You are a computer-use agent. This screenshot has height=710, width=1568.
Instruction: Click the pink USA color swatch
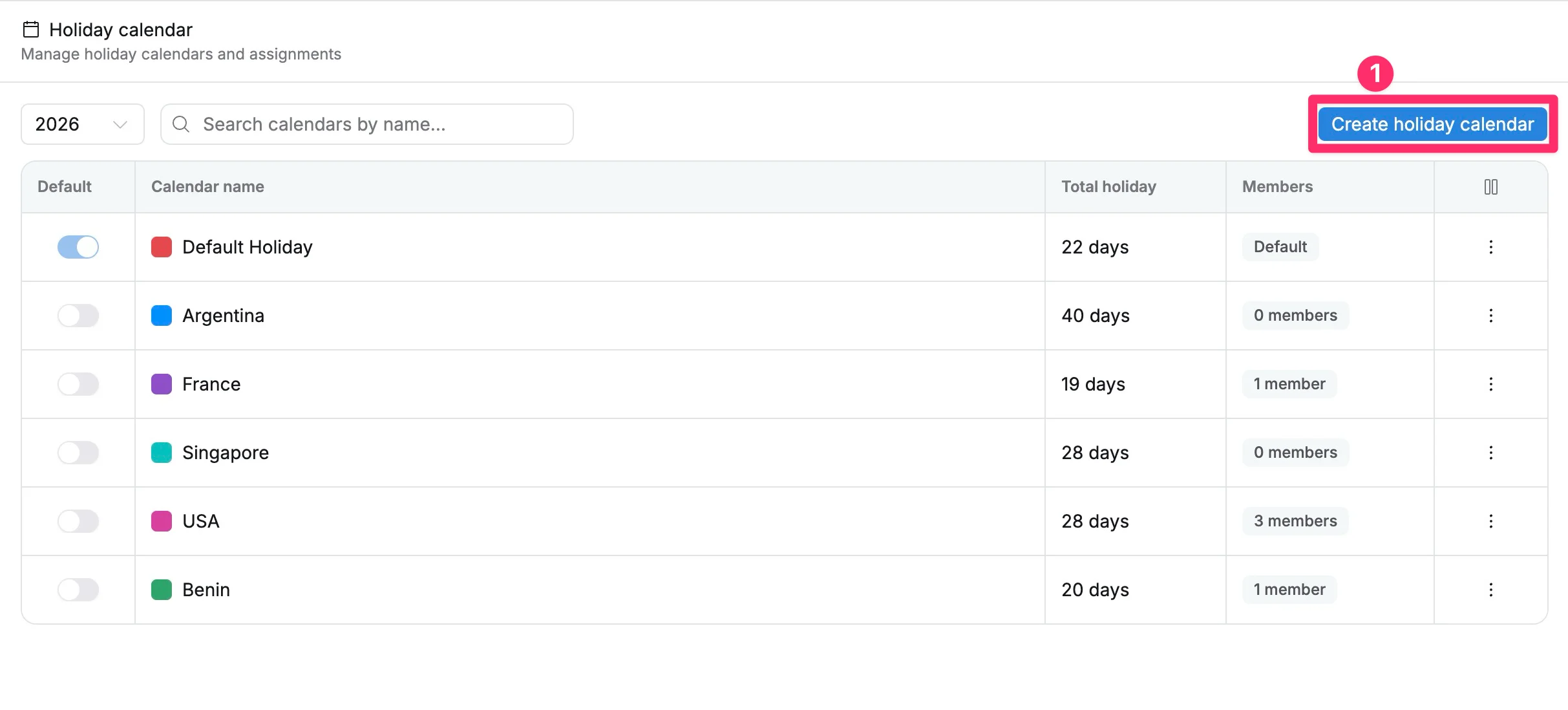[162, 521]
